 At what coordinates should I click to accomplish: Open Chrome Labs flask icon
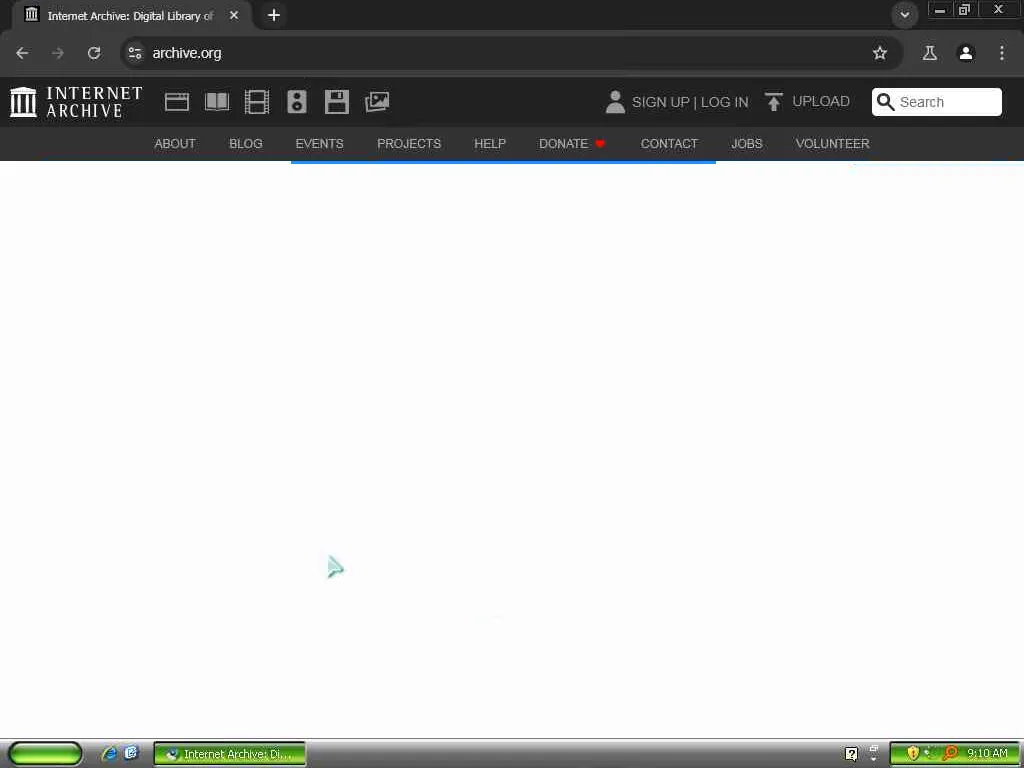930,53
